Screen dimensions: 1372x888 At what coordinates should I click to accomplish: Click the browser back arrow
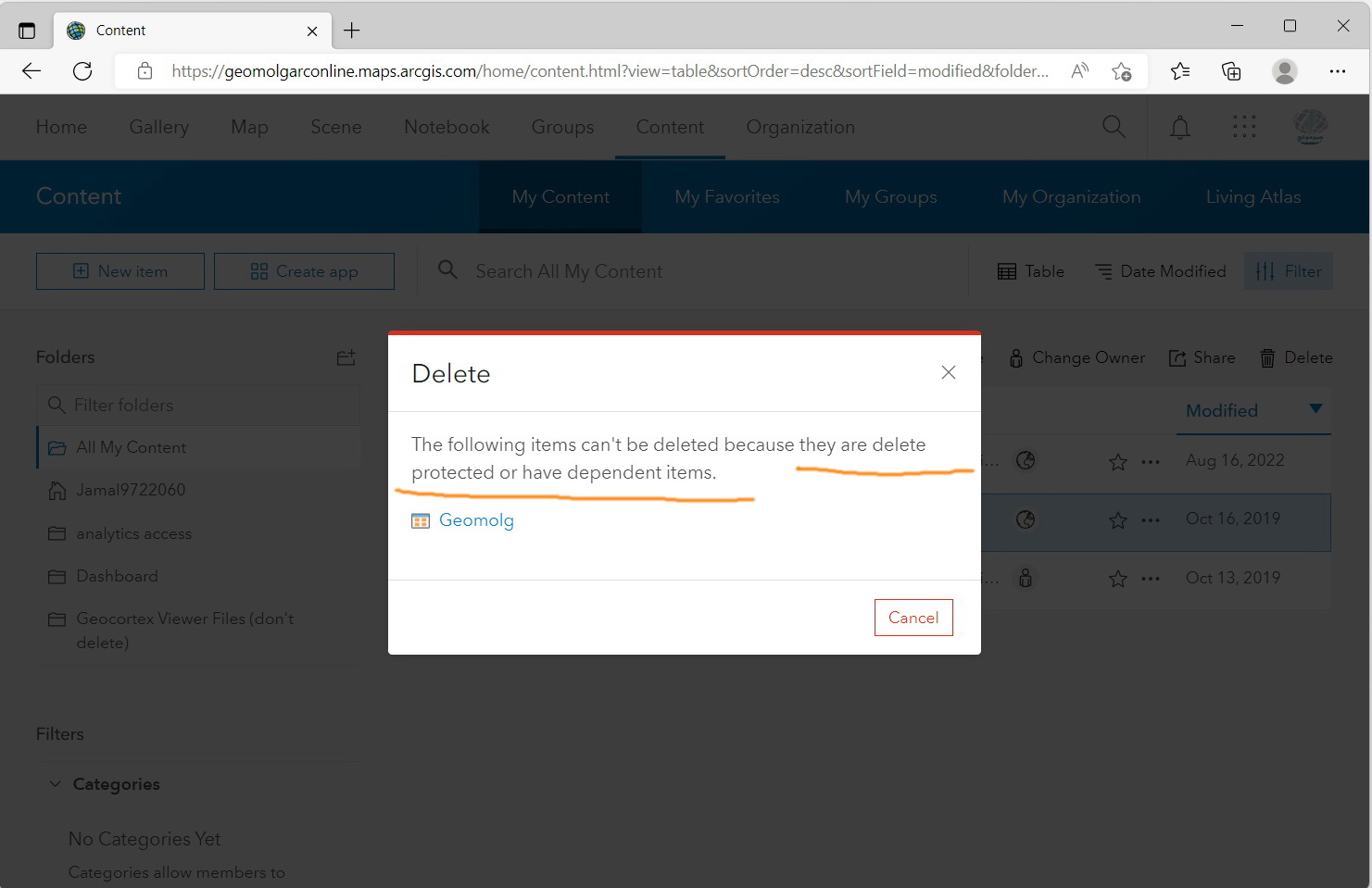coord(31,71)
